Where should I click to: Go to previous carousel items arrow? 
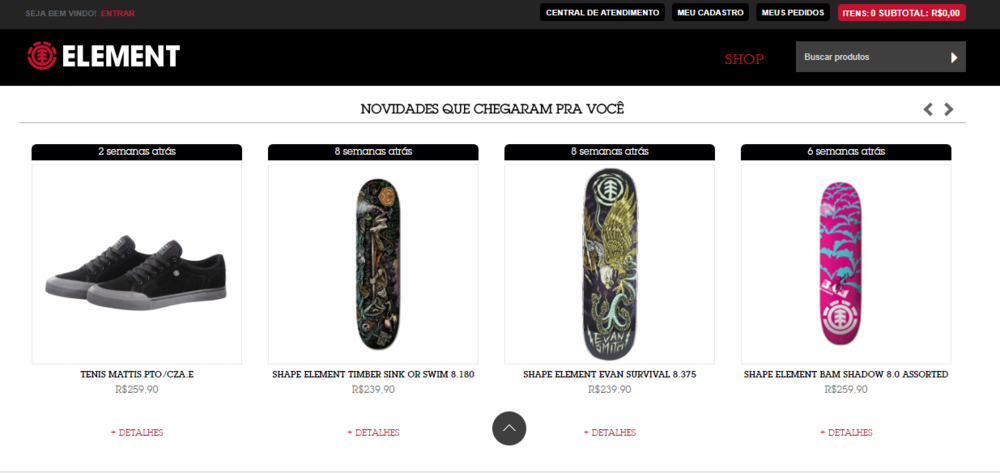click(x=928, y=109)
